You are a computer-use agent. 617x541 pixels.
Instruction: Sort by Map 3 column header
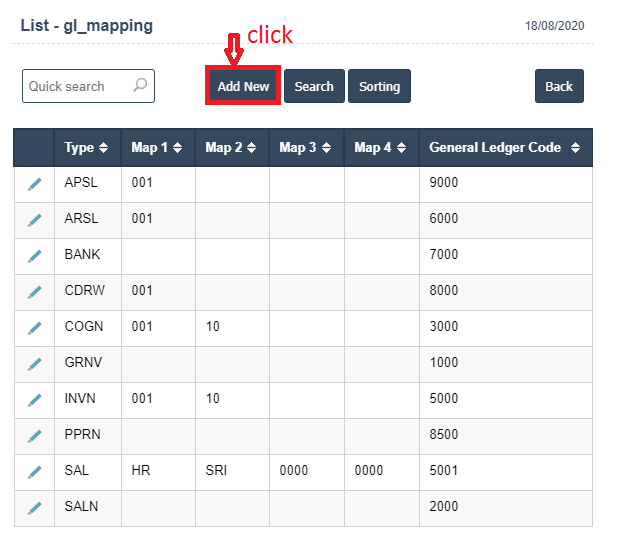[x=305, y=148]
